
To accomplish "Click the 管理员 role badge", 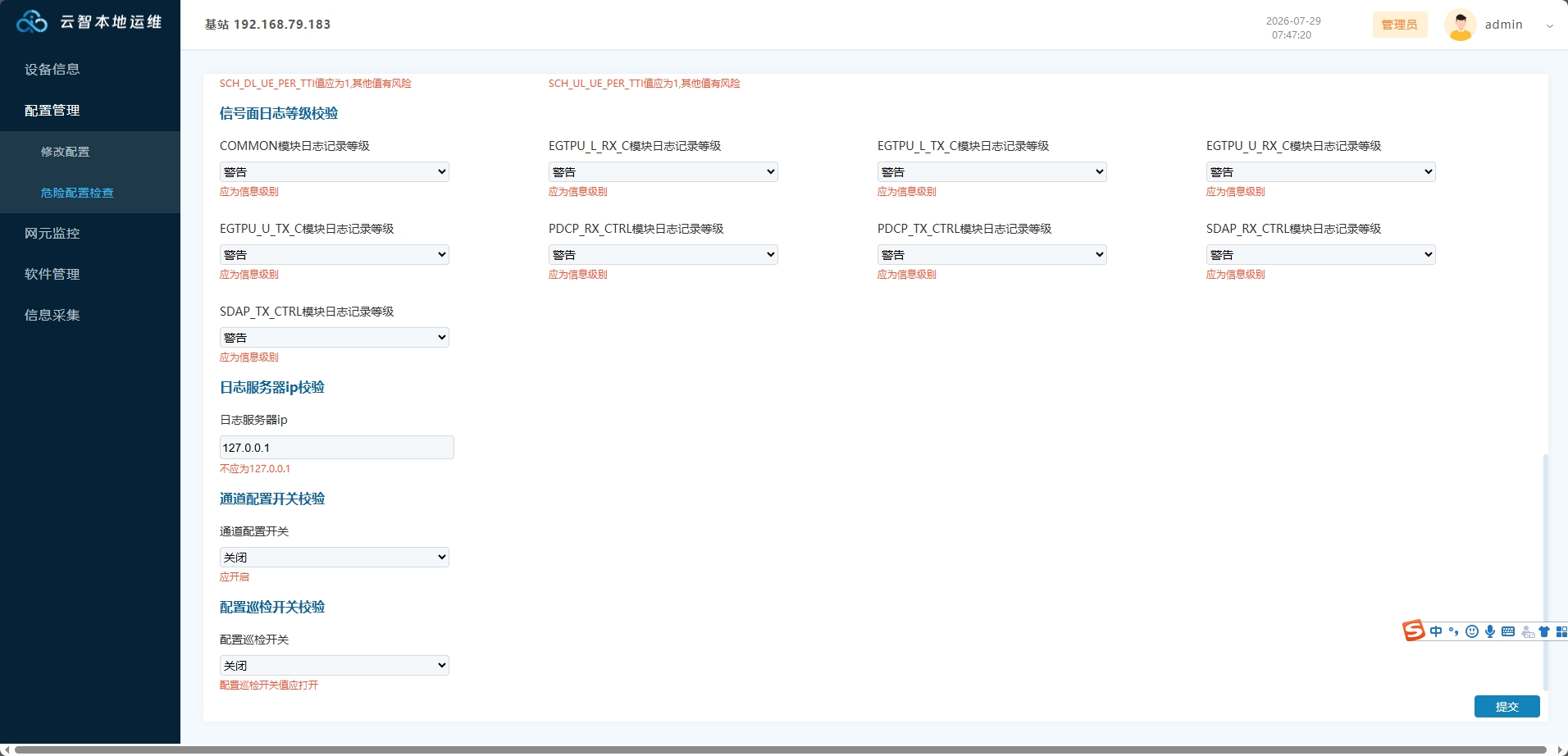I will tap(1400, 25).
